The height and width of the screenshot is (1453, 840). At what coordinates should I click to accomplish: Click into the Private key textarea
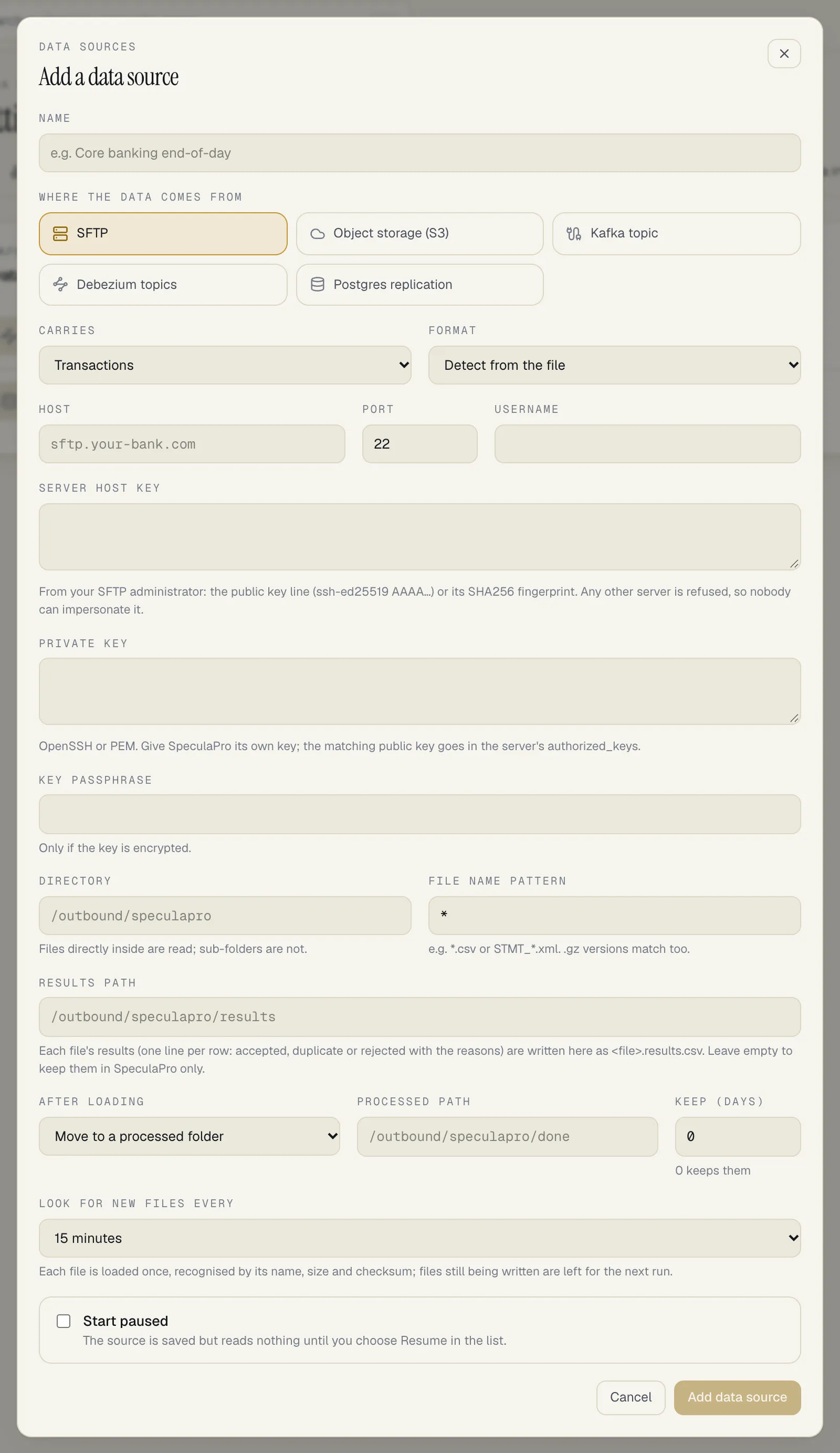click(x=420, y=691)
